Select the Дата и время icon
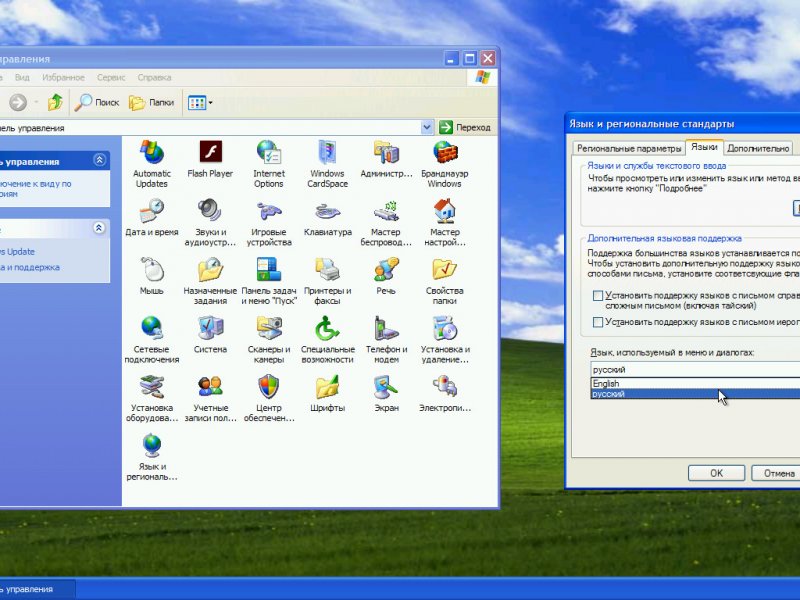800x600 pixels. [152, 217]
